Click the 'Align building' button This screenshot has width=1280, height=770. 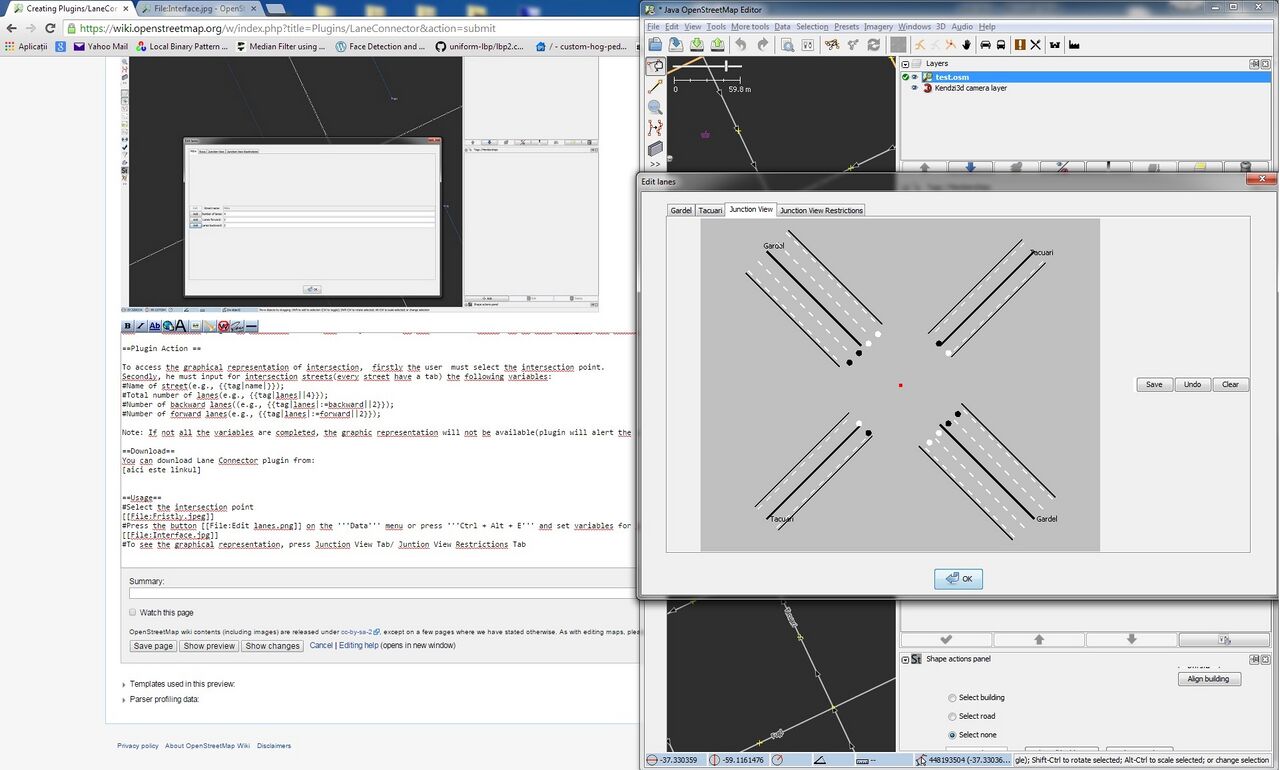point(1209,679)
